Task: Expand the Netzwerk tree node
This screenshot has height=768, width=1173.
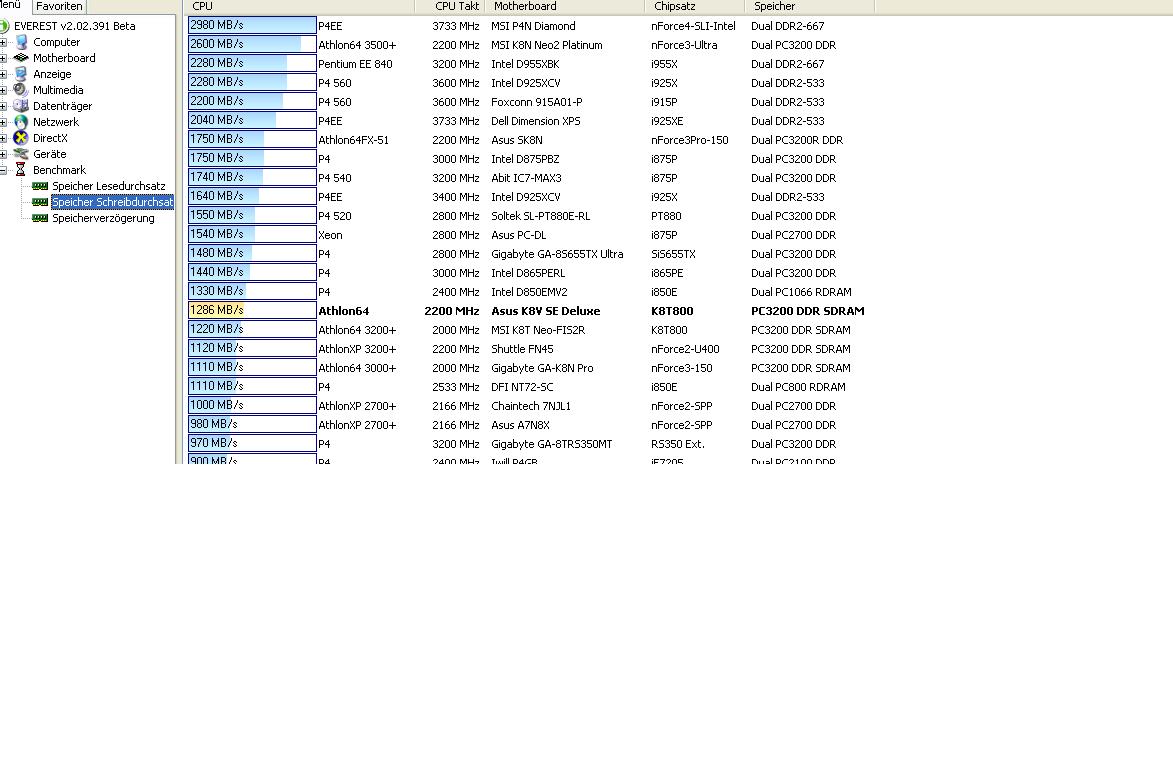Action: 3,122
